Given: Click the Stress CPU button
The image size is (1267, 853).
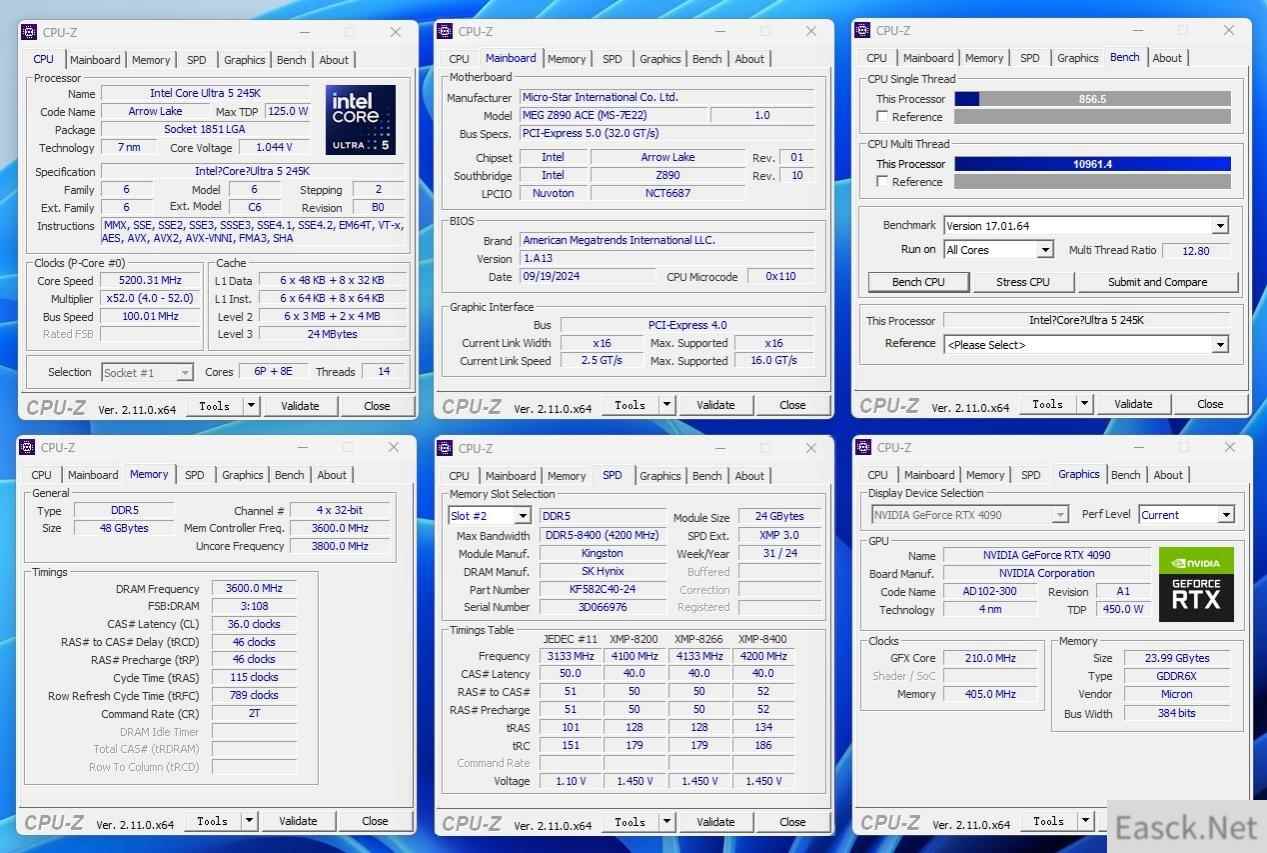Looking at the screenshot, I should pyautogui.click(x=1022, y=282).
